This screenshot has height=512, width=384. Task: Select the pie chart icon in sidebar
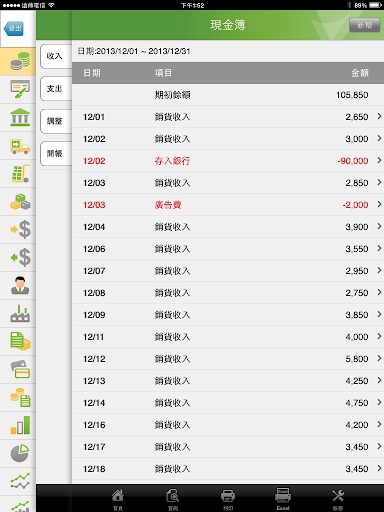[x=20, y=453]
